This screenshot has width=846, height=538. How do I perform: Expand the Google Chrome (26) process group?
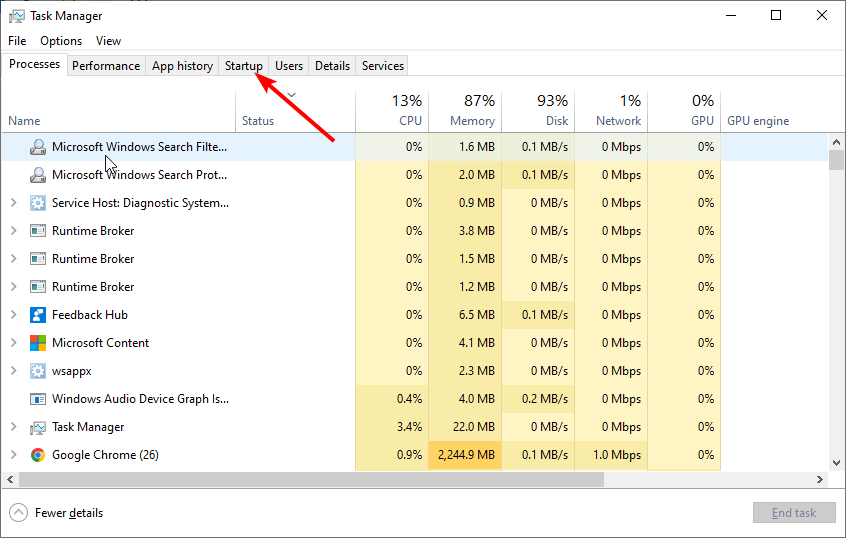(x=13, y=455)
